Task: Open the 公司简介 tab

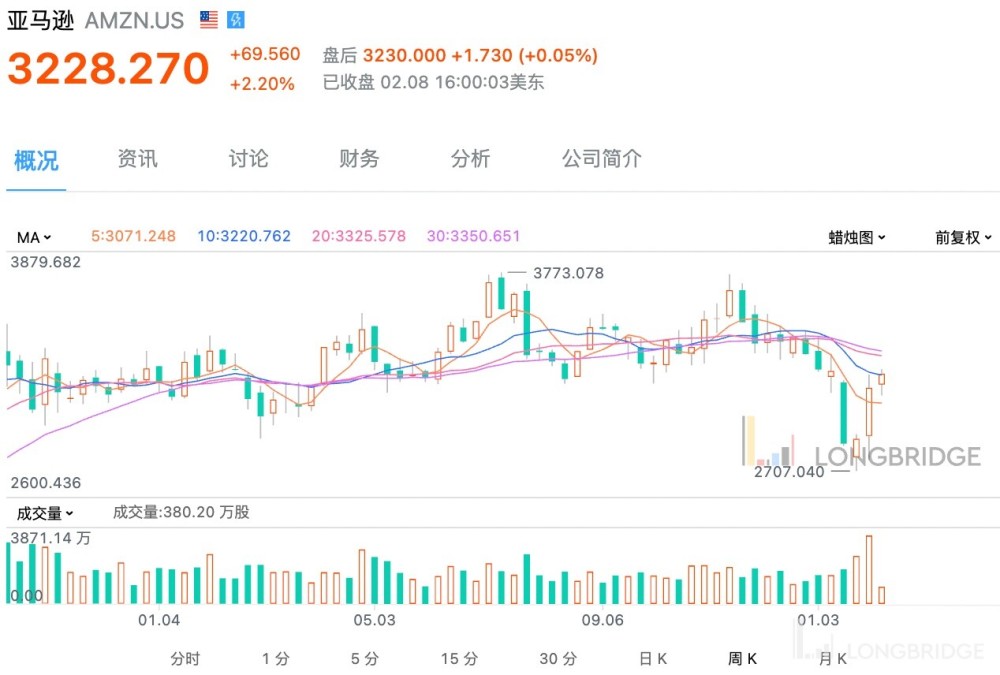Action: pos(601,159)
